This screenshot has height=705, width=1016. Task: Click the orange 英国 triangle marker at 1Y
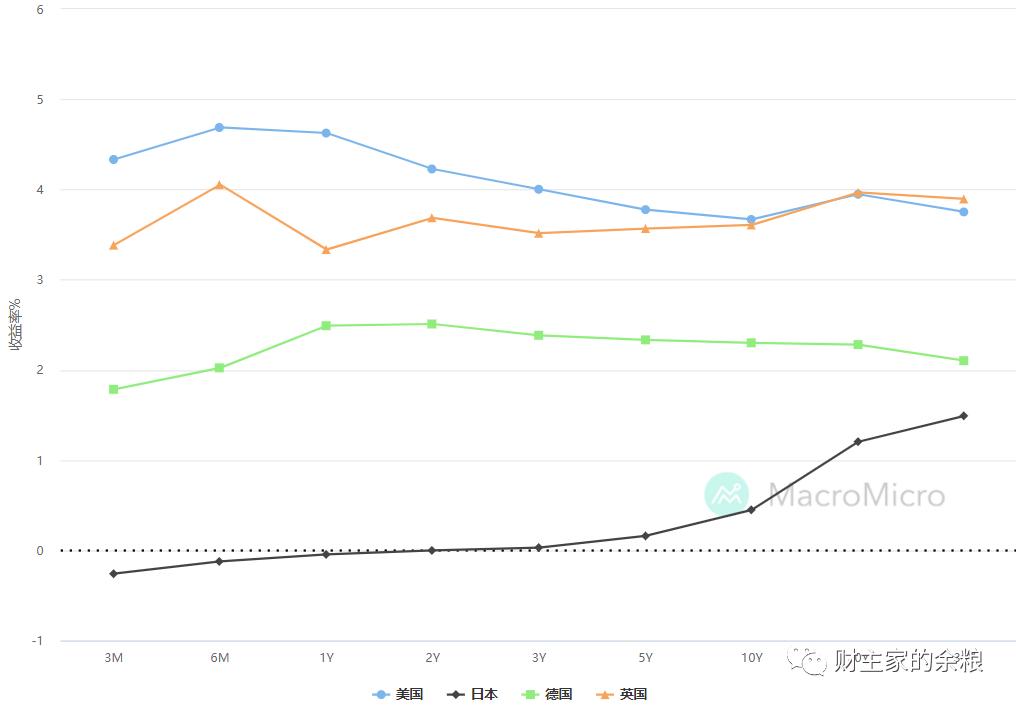326,250
